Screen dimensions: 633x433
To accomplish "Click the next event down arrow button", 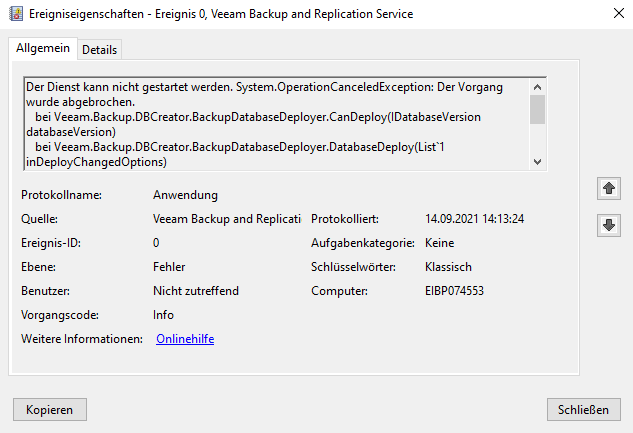I will tap(607, 225).
